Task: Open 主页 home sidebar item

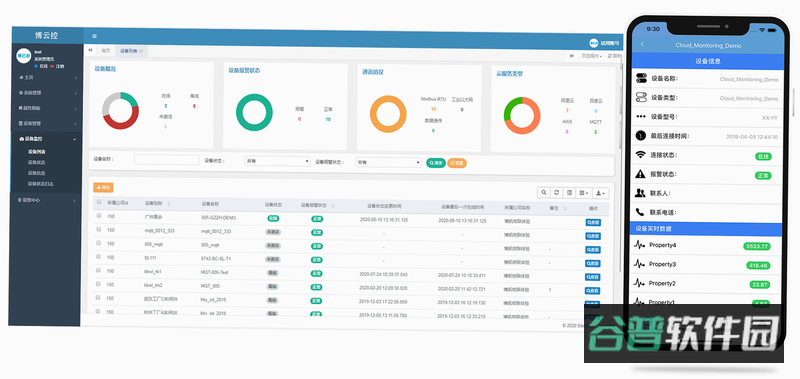Action: tap(47, 78)
